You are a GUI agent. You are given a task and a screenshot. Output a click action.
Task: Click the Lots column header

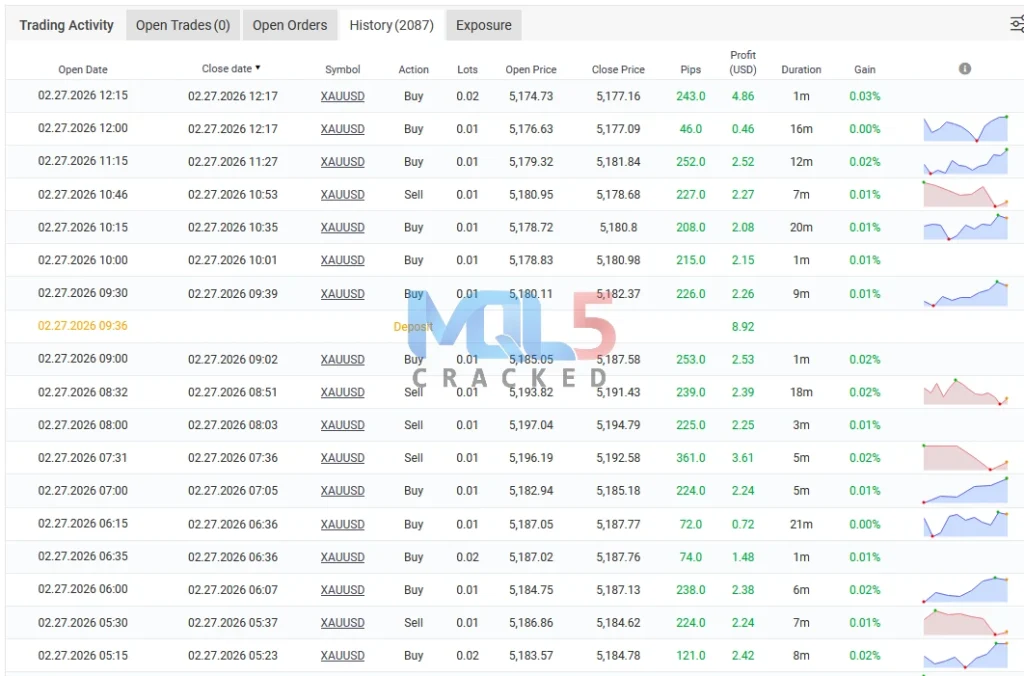point(467,69)
